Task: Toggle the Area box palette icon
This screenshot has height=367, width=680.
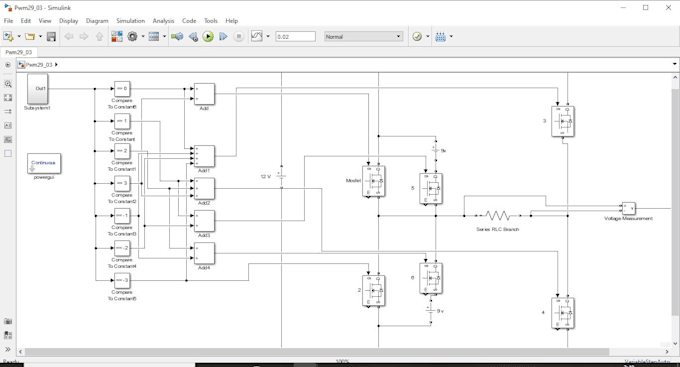Action: pos(8,153)
